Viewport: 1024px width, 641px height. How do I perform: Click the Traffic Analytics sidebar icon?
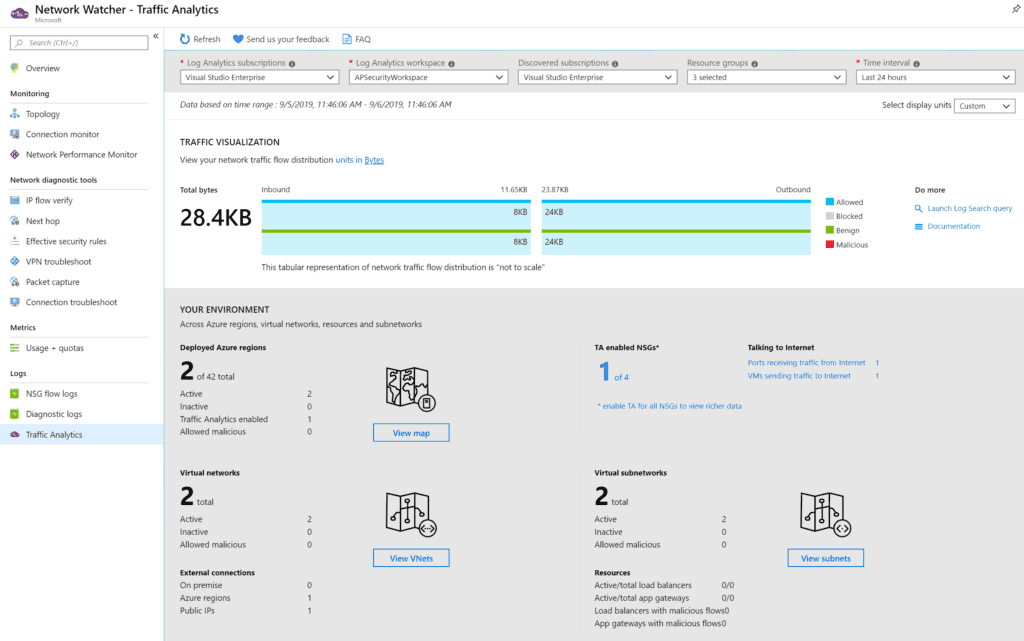tap(15, 434)
